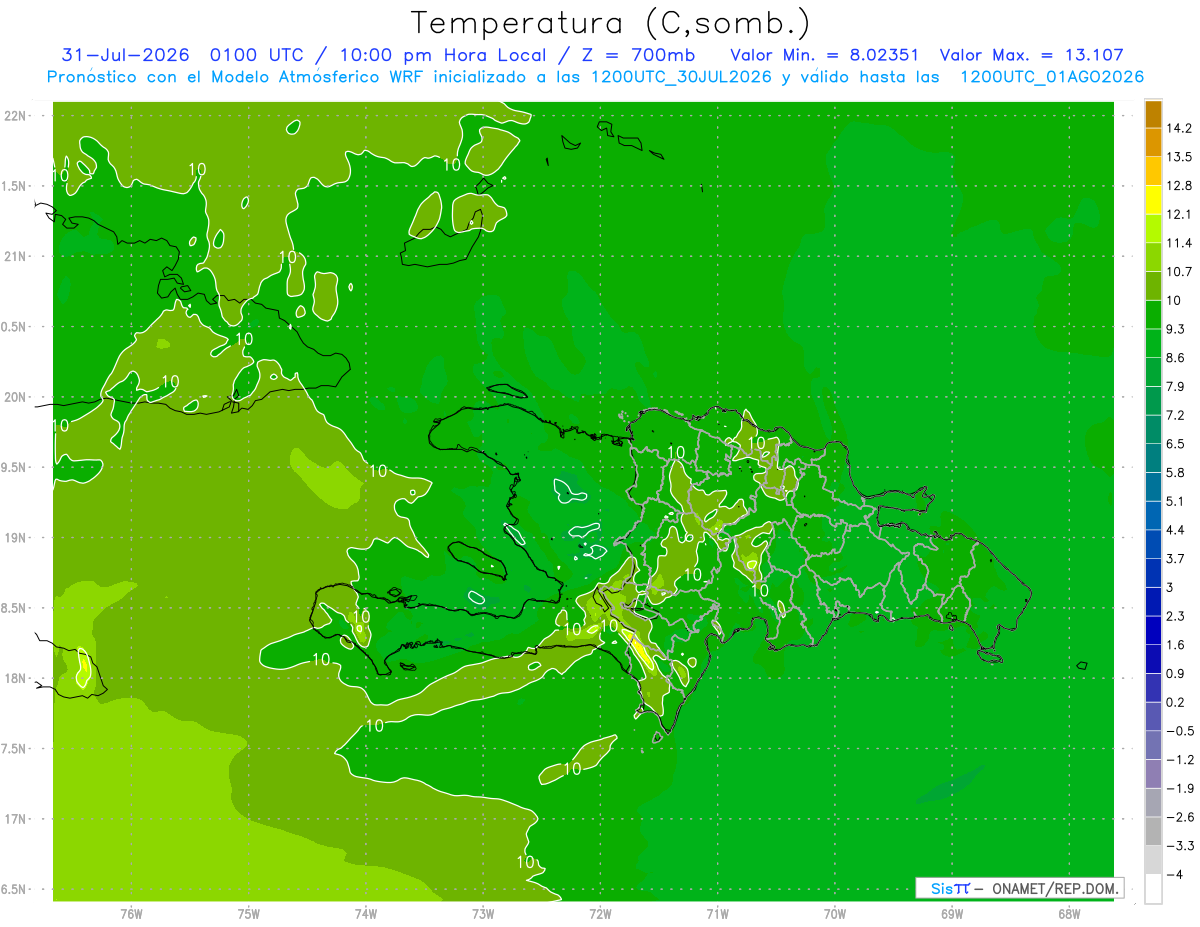Click 'Valor Min. = 8.02351' text
The image size is (1200, 927).
click(825, 55)
